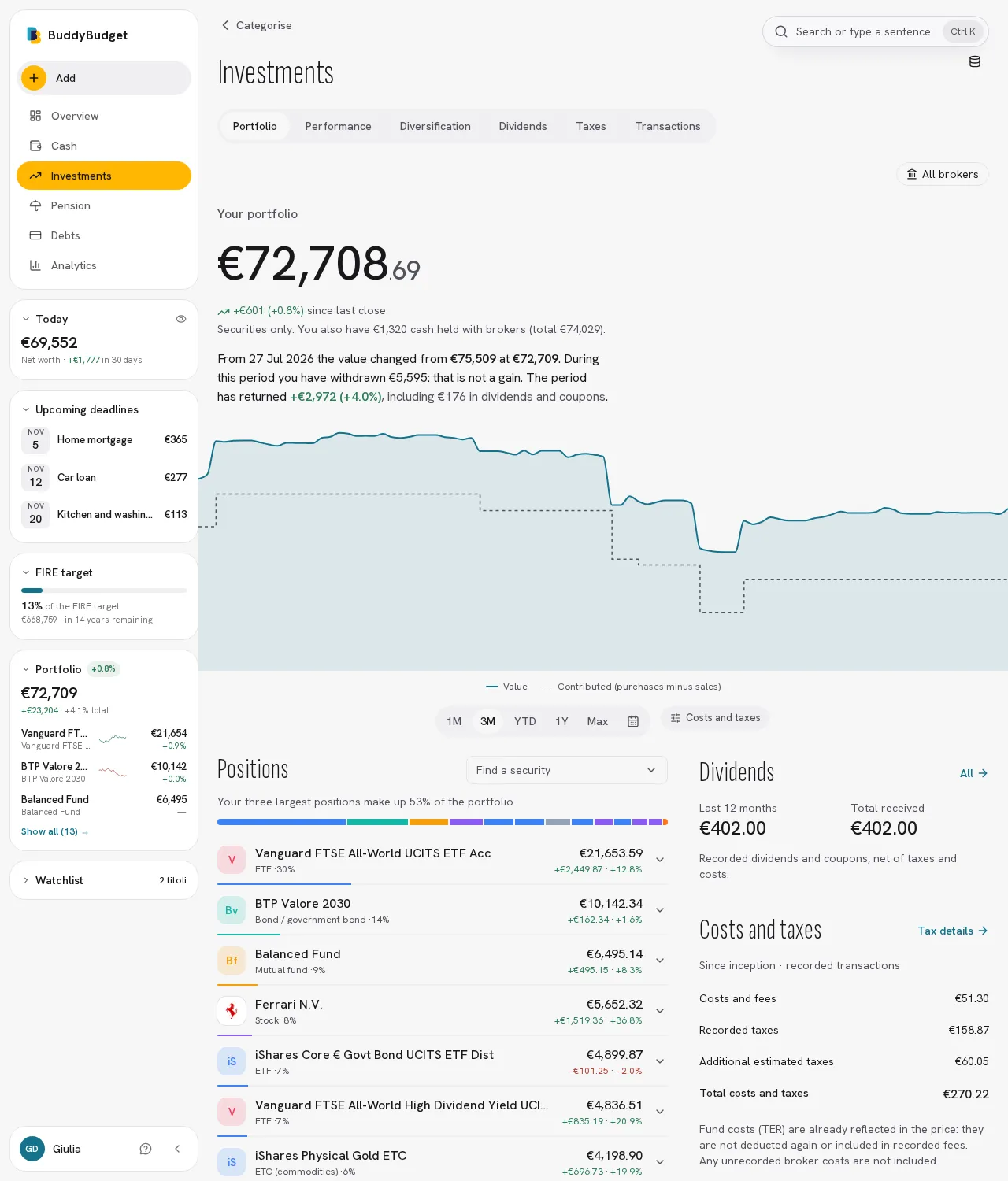Open the Transactions tab
Viewport: 1008px width, 1181px height.
[x=668, y=126]
